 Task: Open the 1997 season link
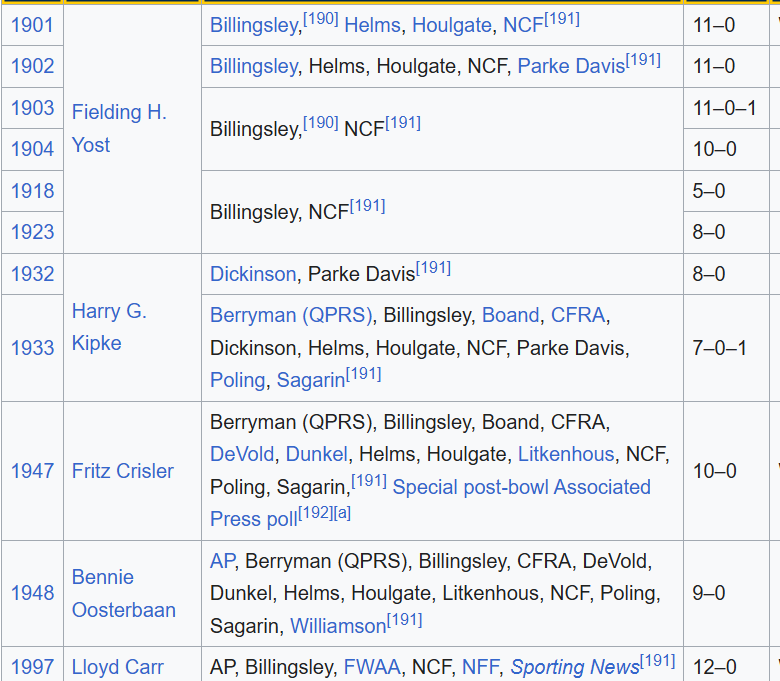32,667
